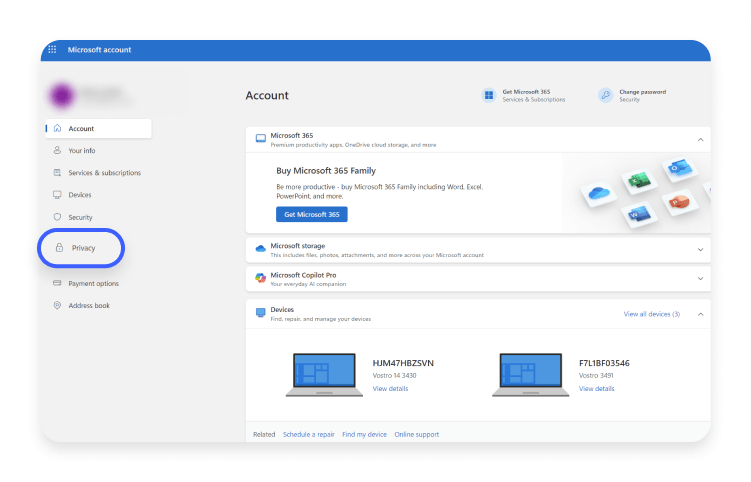This screenshot has width=751, height=482.
Task: Click the Microsoft storage title
Action: [298, 246]
